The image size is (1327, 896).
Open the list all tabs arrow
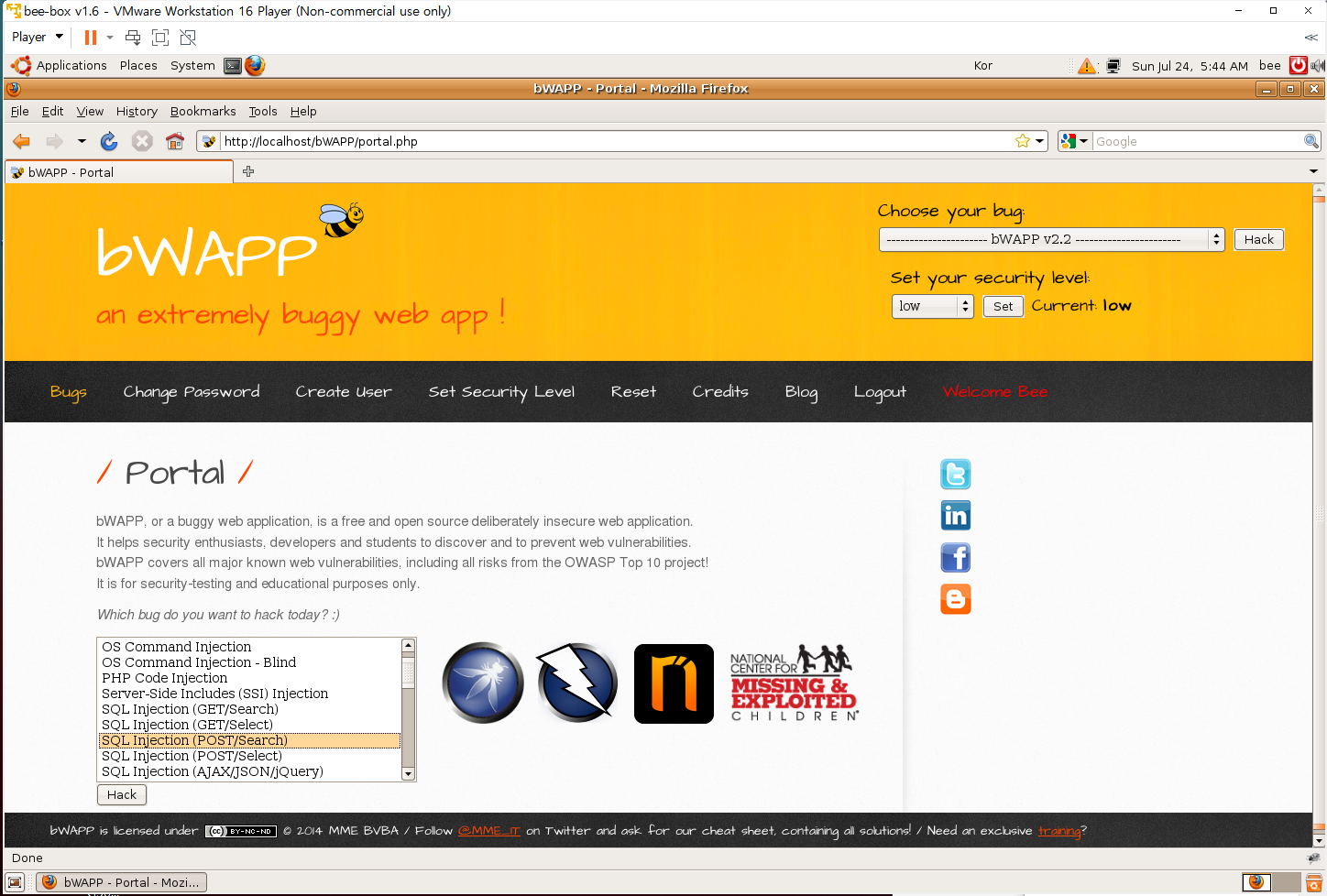(x=1313, y=171)
